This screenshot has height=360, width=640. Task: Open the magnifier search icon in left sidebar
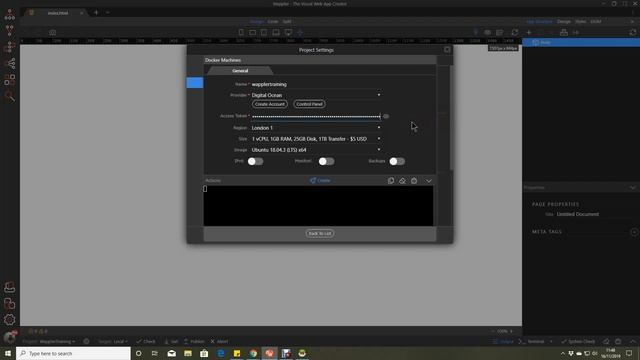[9, 96]
